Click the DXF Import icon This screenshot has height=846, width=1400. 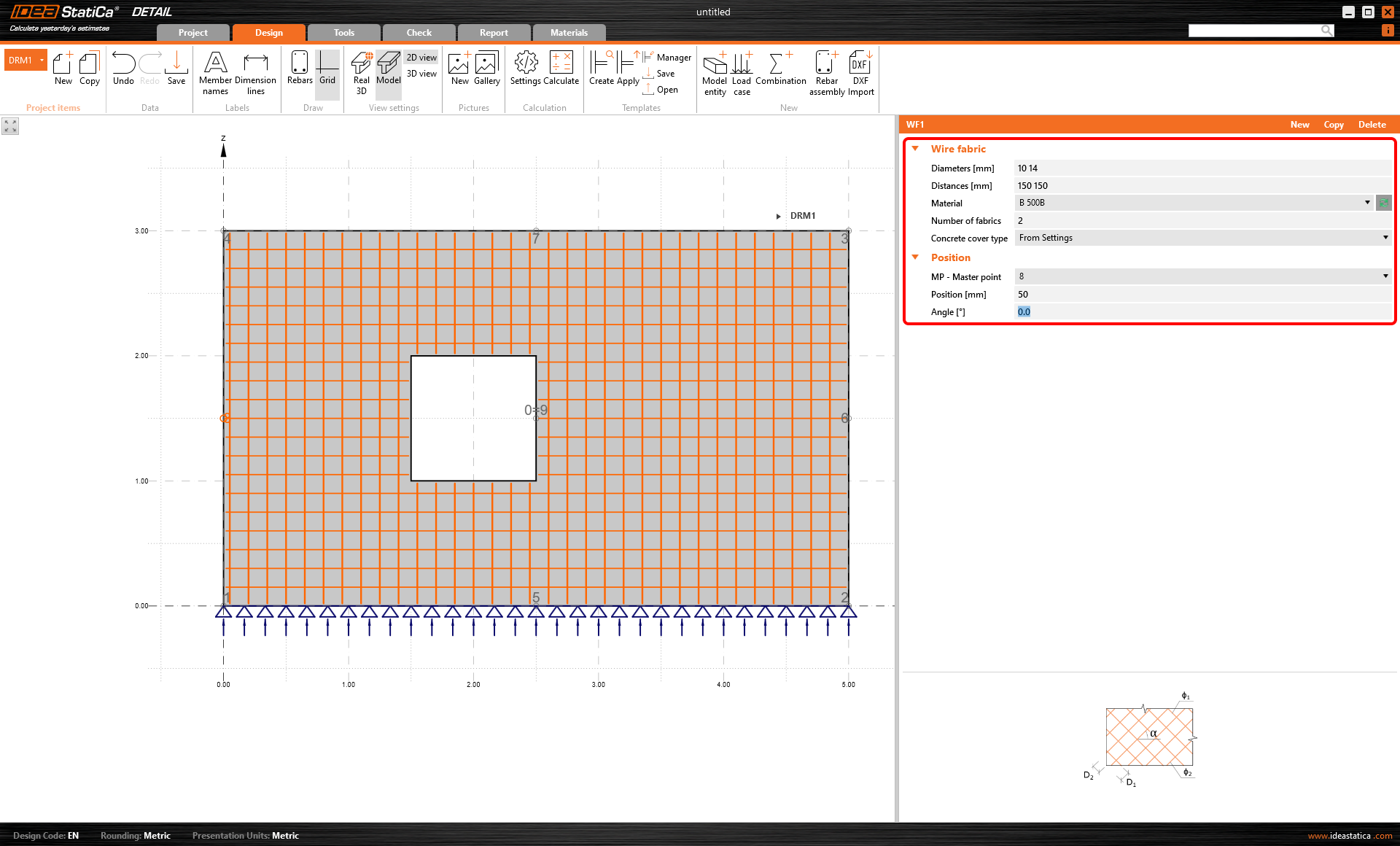(x=860, y=71)
